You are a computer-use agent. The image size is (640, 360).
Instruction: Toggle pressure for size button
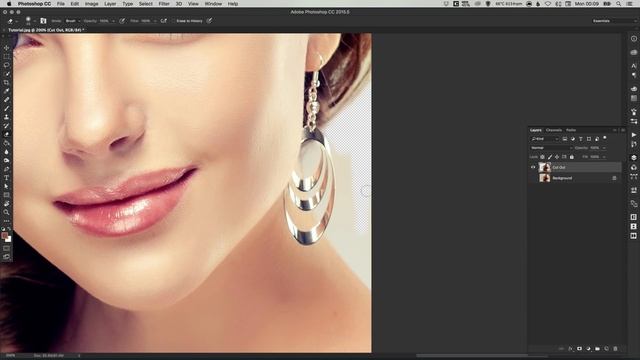pyautogui.click(x=209, y=21)
